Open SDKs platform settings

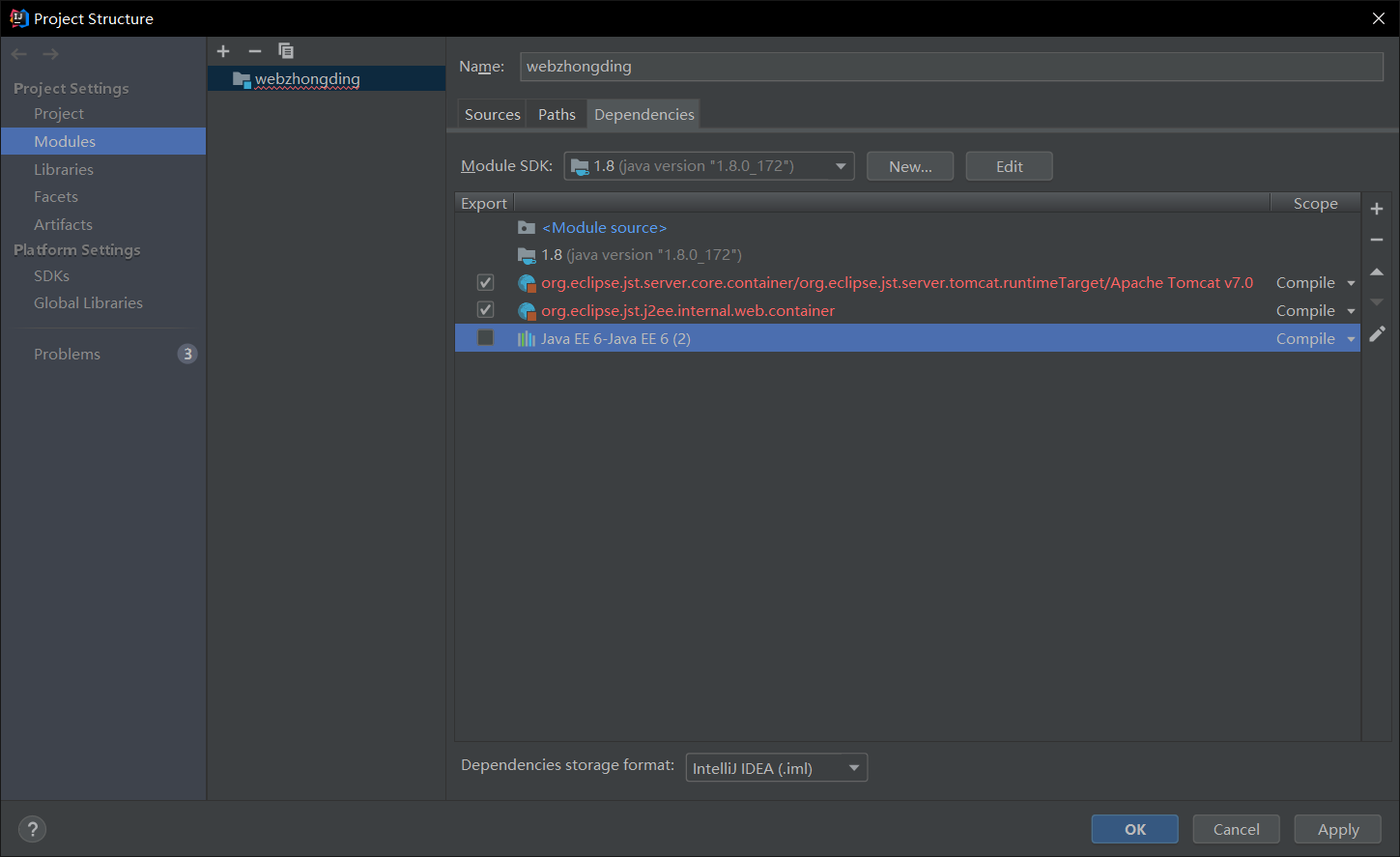pyautogui.click(x=51, y=275)
